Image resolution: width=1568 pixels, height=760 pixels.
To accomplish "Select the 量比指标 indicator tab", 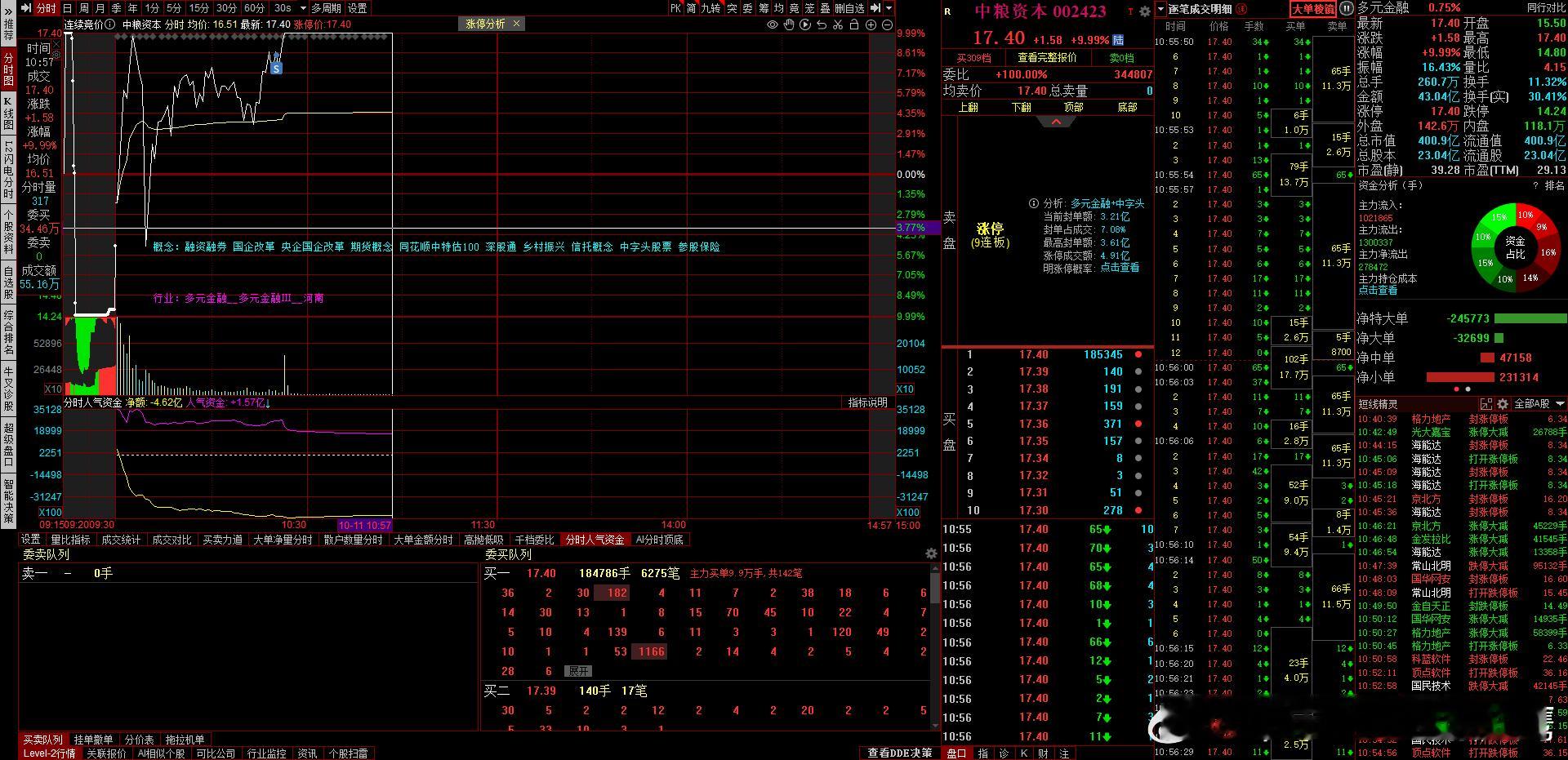I will coord(71,540).
